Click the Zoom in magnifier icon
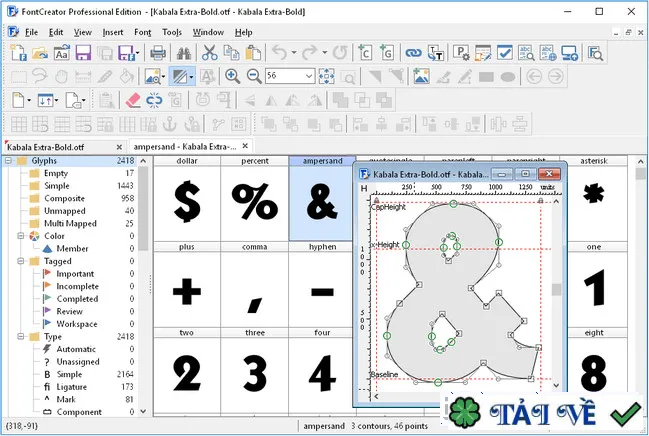Viewport: 649px width, 436px height. (x=232, y=76)
